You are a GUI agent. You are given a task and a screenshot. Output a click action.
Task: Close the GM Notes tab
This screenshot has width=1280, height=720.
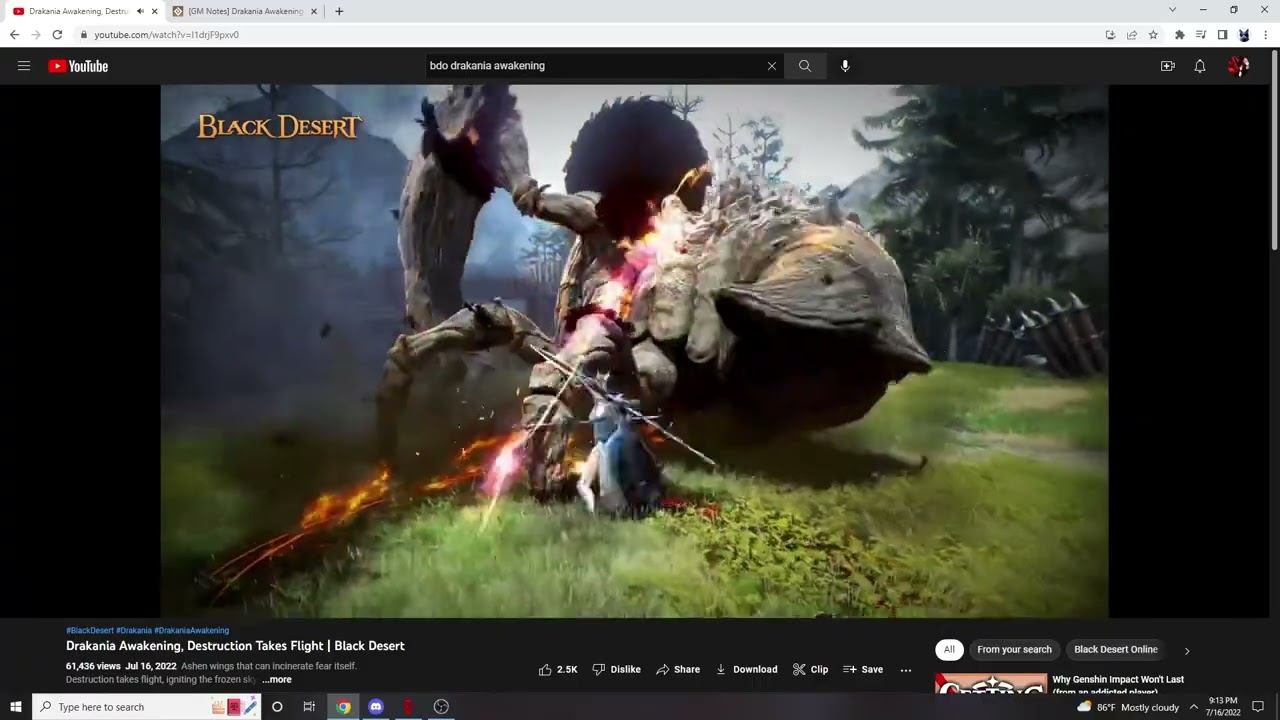[x=314, y=11]
